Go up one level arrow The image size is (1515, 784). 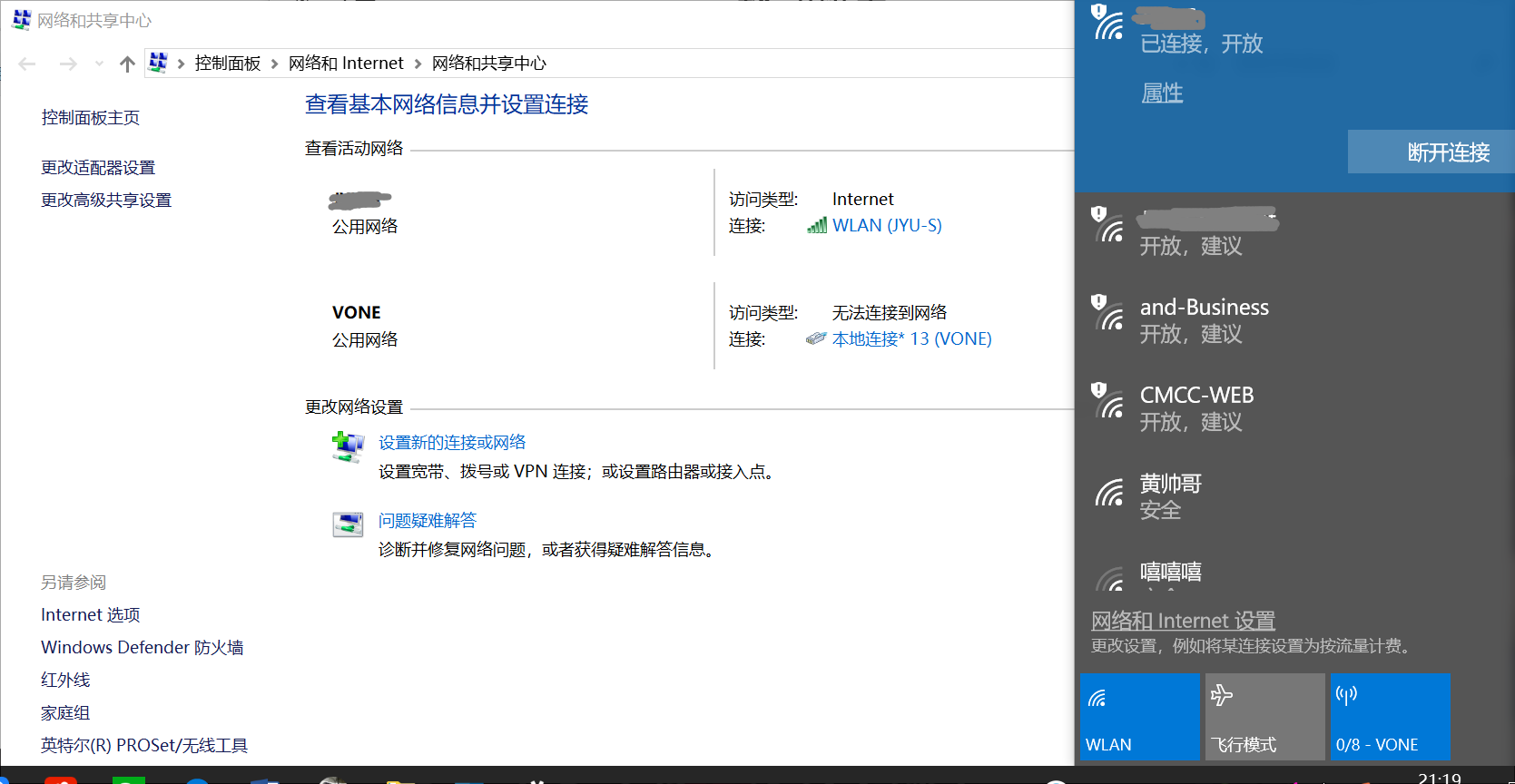(127, 64)
